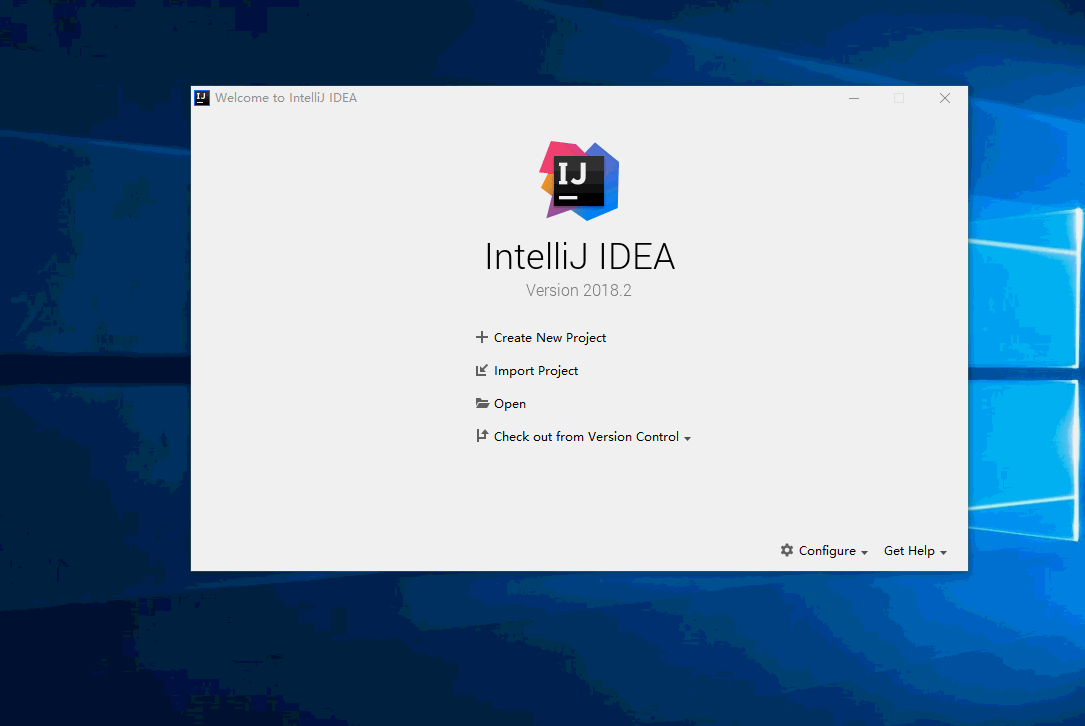Screen dimensions: 1085x726
Task: Click the Welcome to IntelliJ IDEA title
Action: click(286, 98)
